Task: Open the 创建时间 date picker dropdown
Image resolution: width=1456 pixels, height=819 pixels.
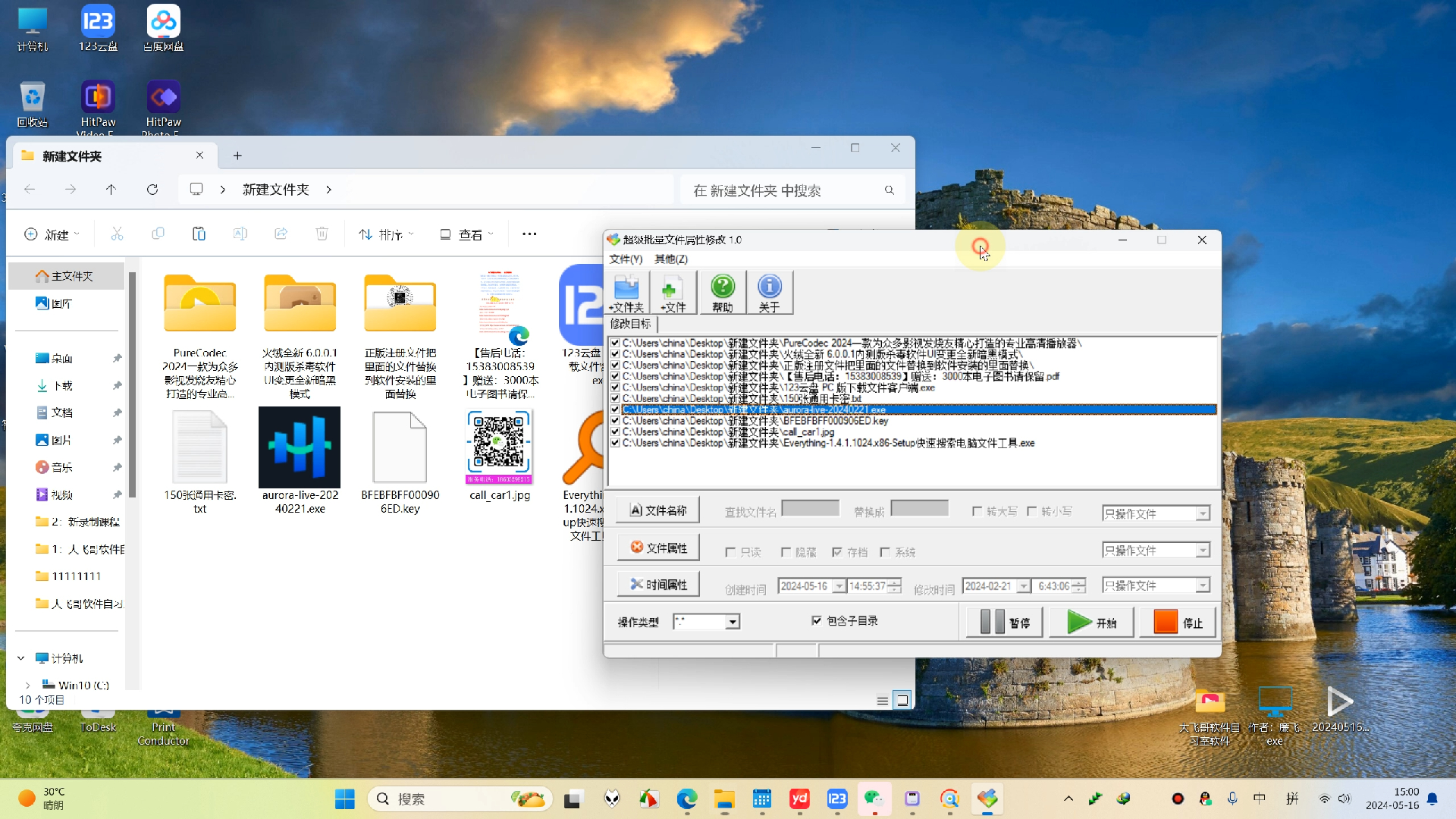Action: point(839,585)
